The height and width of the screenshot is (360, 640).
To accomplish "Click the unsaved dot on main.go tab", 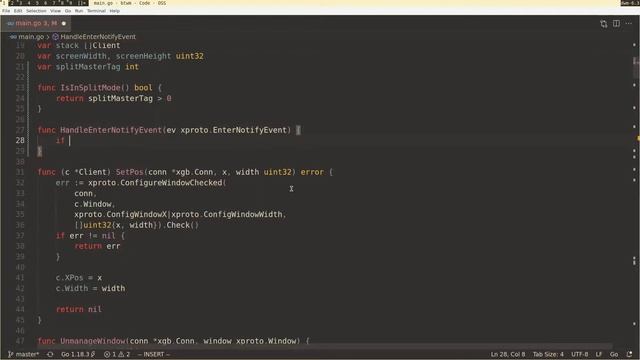I will click(x=64, y=24).
